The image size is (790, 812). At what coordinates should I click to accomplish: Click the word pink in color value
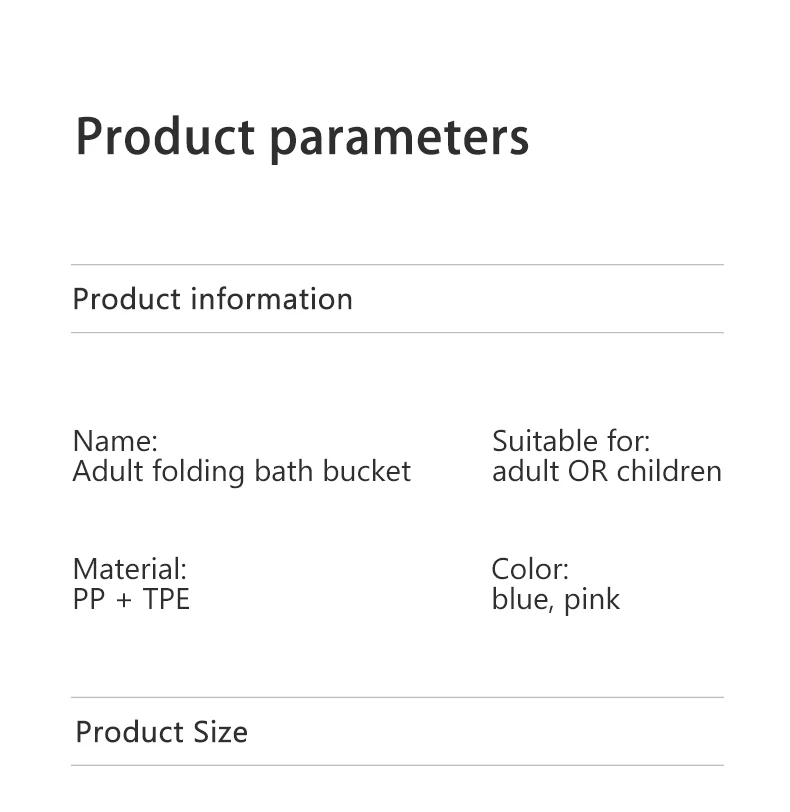coord(592,601)
